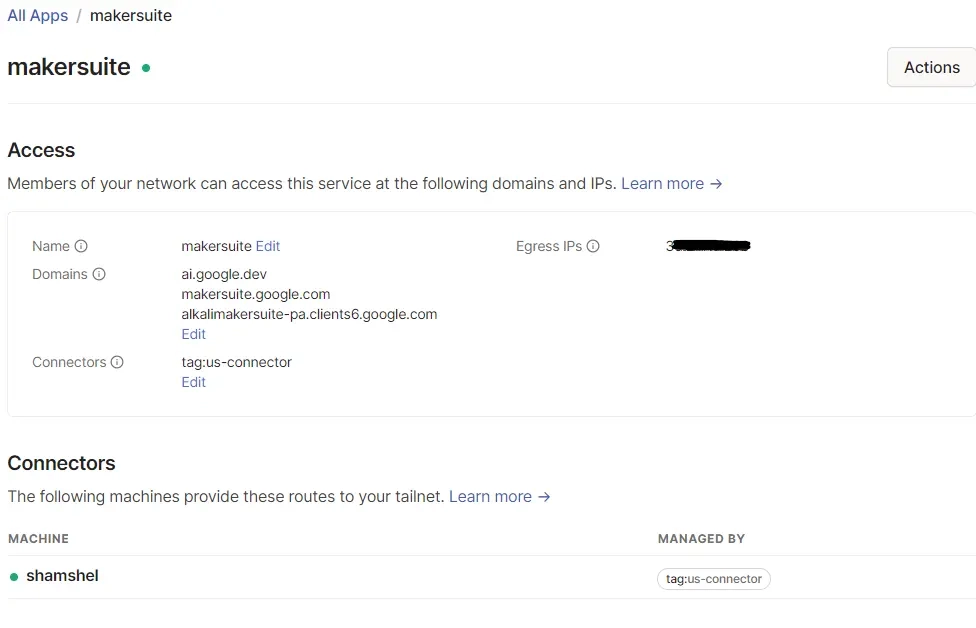Select the domain ai.google.dev text
The height and width of the screenshot is (628, 976).
(x=224, y=274)
